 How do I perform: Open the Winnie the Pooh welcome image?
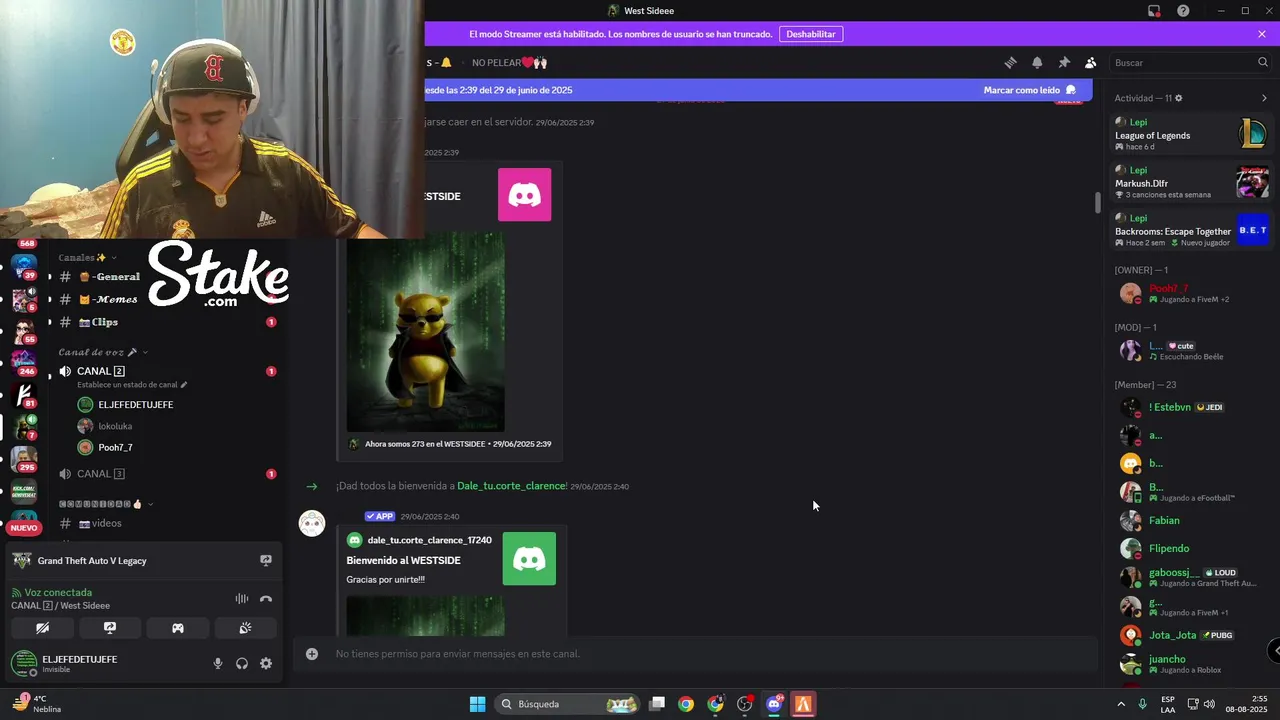coord(425,332)
